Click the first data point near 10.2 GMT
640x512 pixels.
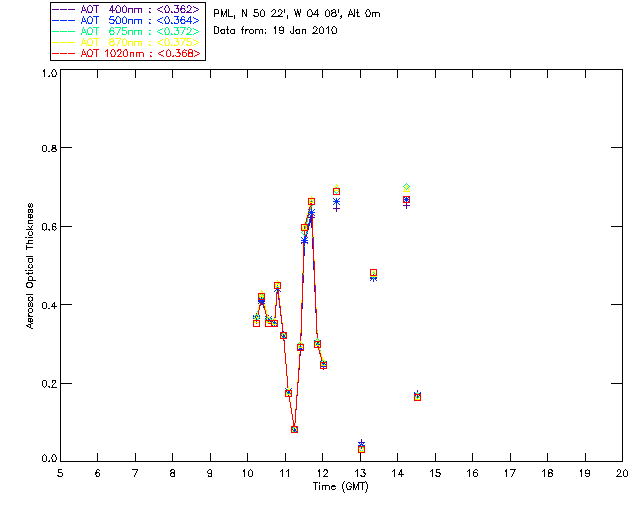pyautogui.click(x=256, y=323)
